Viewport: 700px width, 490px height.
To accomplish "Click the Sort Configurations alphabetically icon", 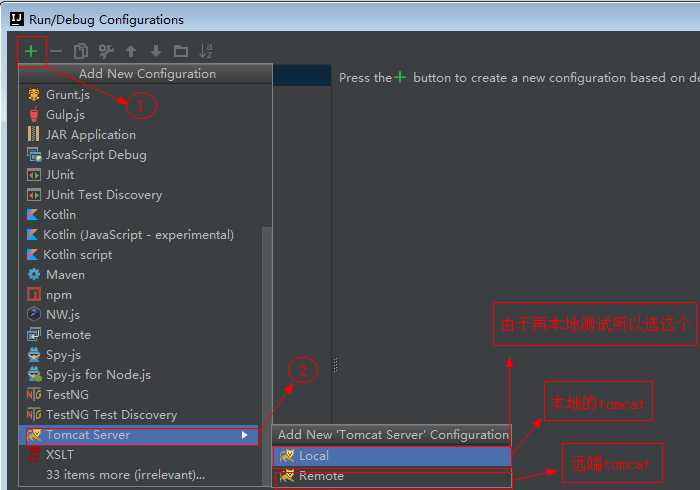I will pos(206,51).
